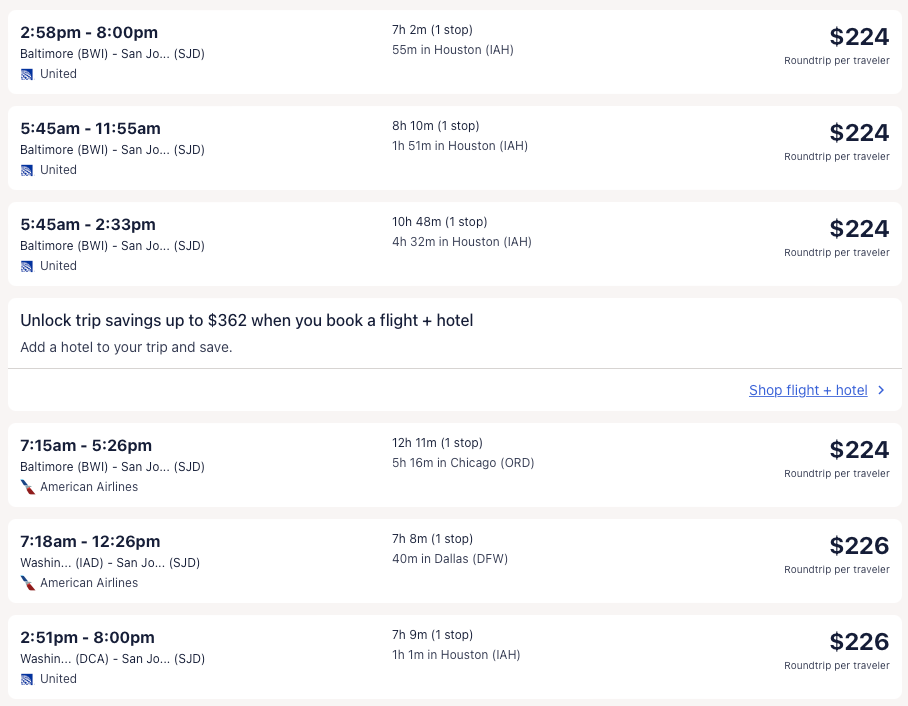
Task: Click United logo on 5:45am - 2:33pm flight
Action: tap(27, 266)
